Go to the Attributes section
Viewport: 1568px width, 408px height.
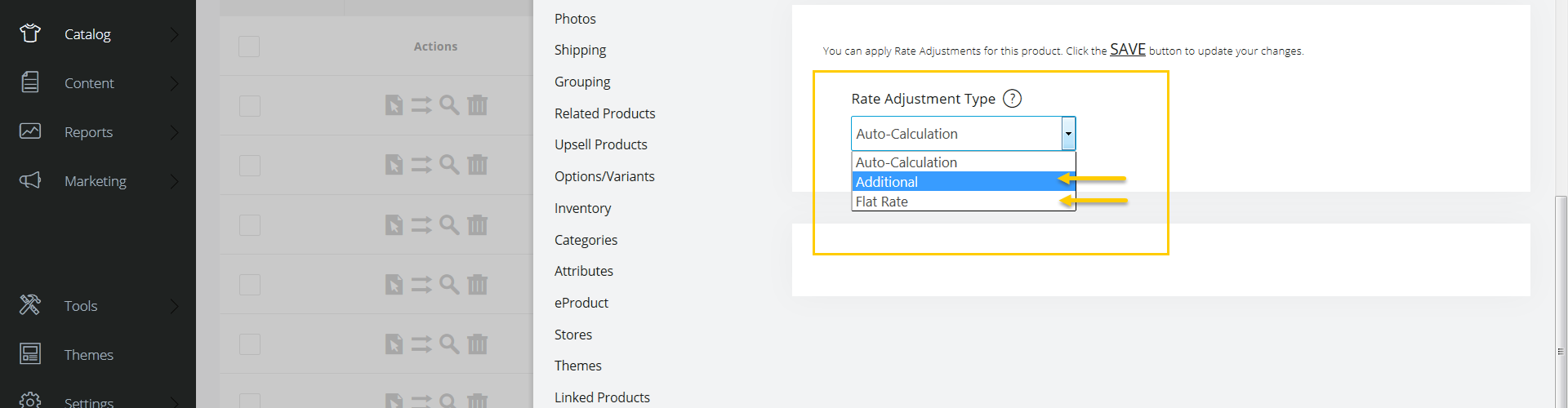click(x=583, y=271)
